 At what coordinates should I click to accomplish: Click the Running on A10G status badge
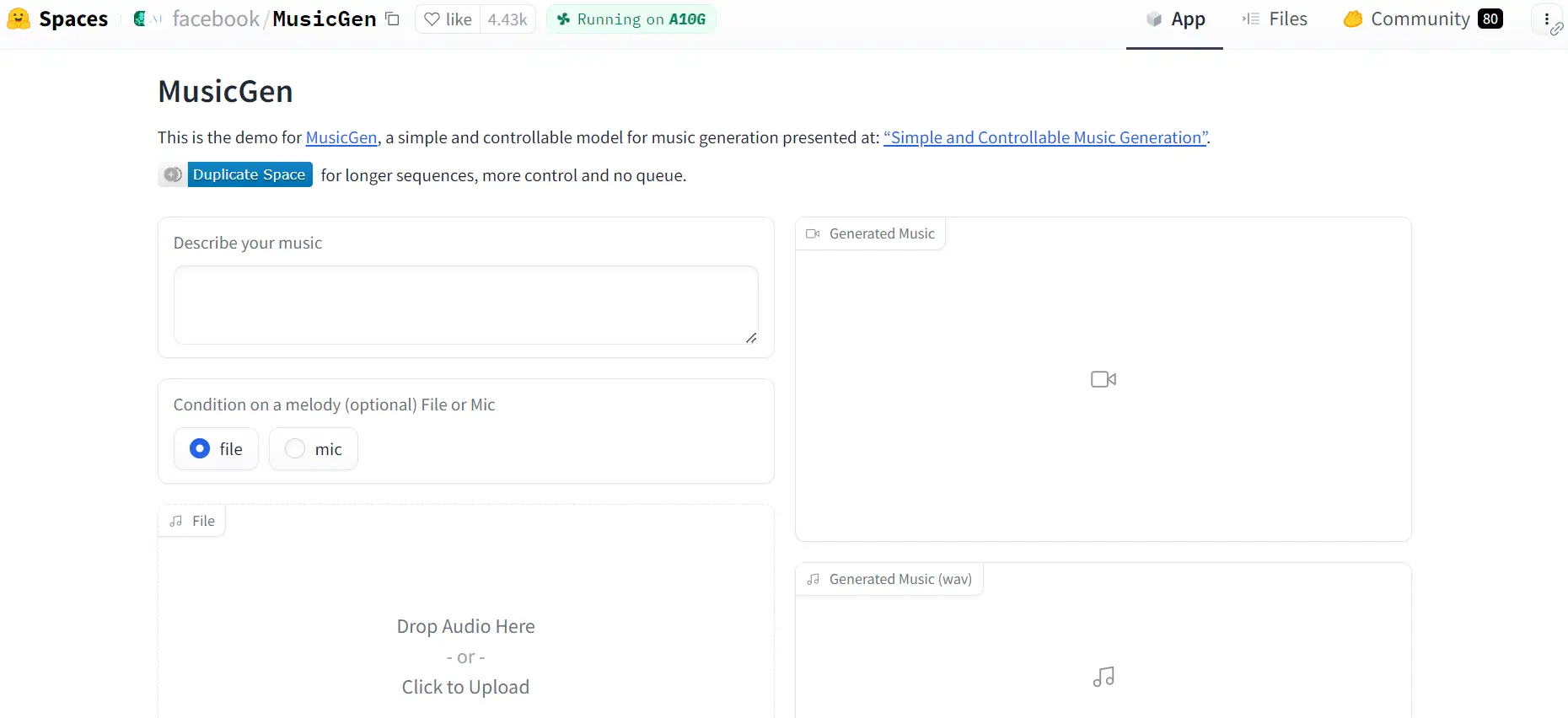pos(631,19)
